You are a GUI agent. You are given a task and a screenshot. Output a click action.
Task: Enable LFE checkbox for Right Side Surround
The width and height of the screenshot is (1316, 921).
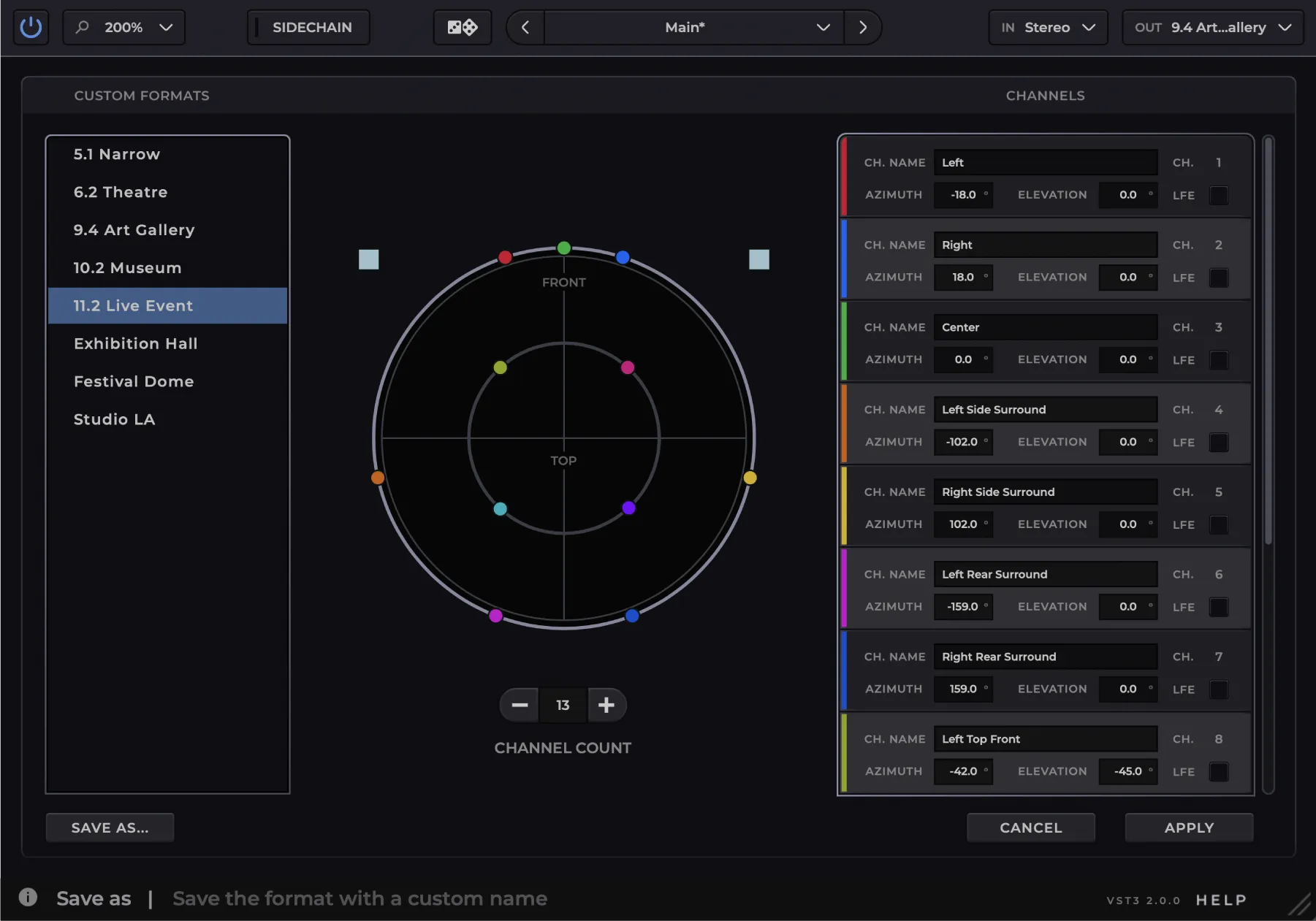(1219, 524)
